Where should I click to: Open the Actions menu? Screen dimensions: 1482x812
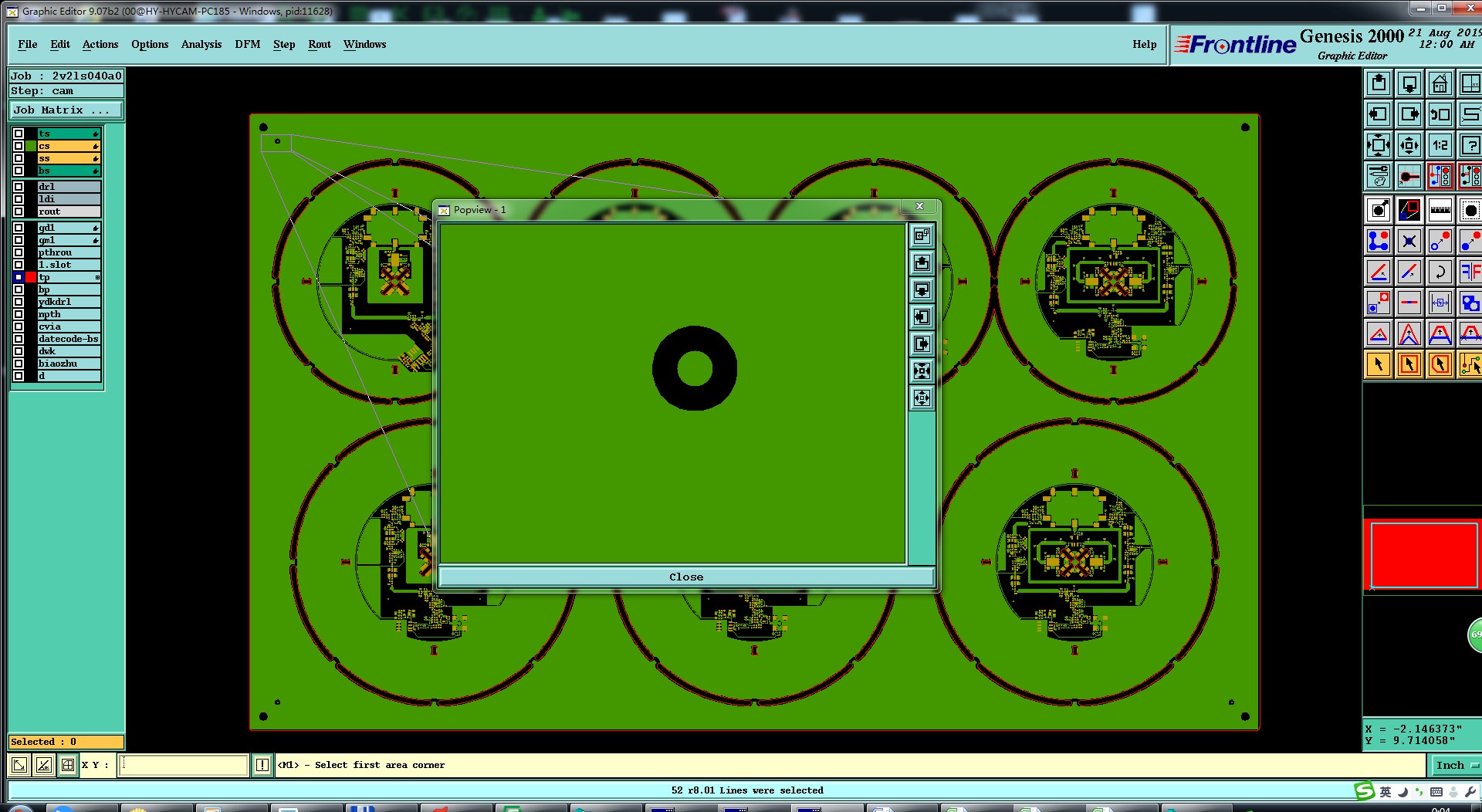click(x=100, y=44)
